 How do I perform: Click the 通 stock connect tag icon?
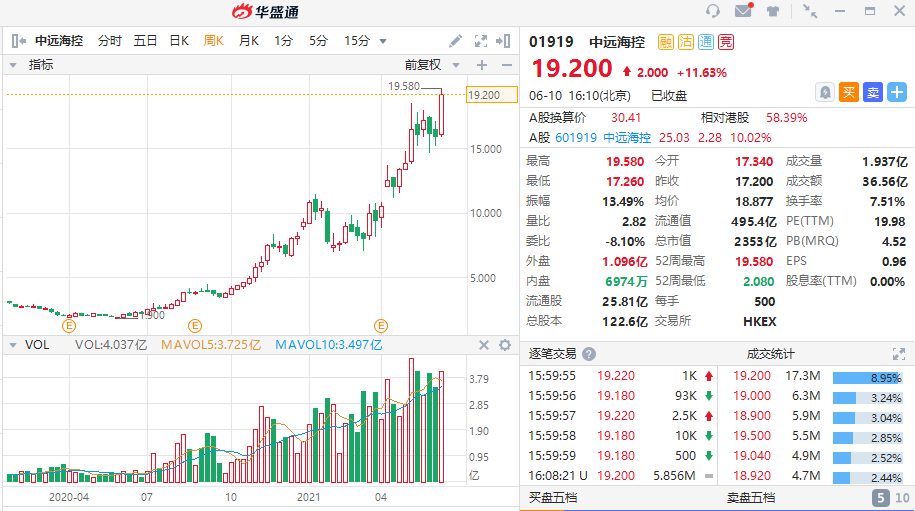pyautogui.click(x=706, y=42)
